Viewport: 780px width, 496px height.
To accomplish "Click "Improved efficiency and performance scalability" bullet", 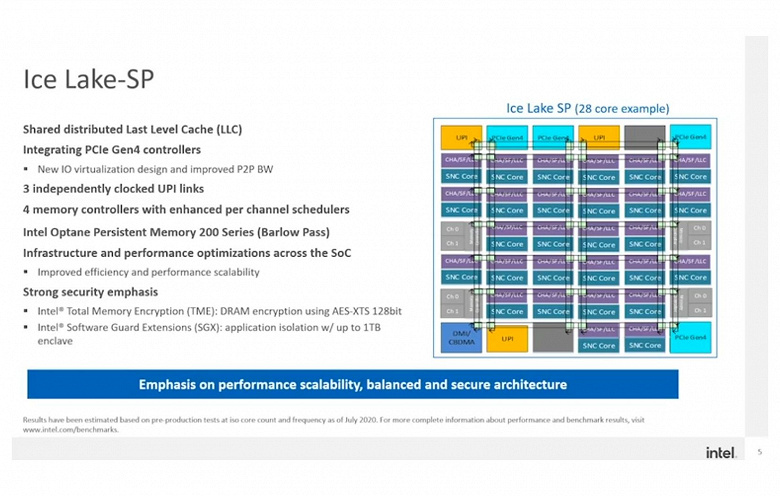I will click(148, 272).
